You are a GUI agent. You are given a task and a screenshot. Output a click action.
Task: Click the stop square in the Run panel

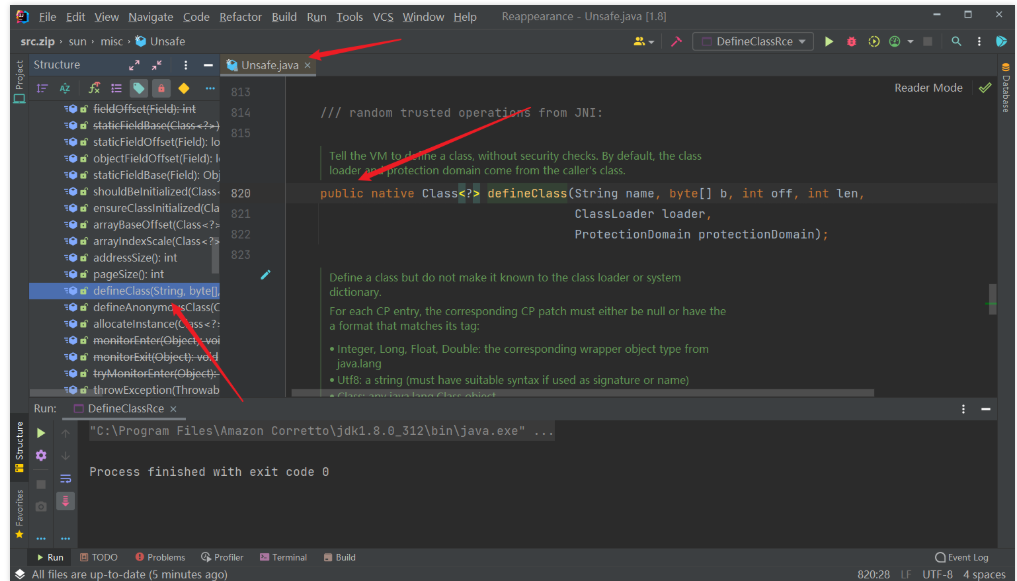[x=41, y=484]
